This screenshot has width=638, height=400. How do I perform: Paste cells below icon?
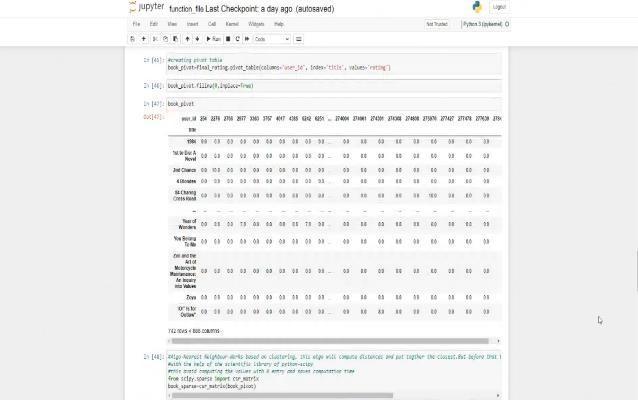pos(175,39)
